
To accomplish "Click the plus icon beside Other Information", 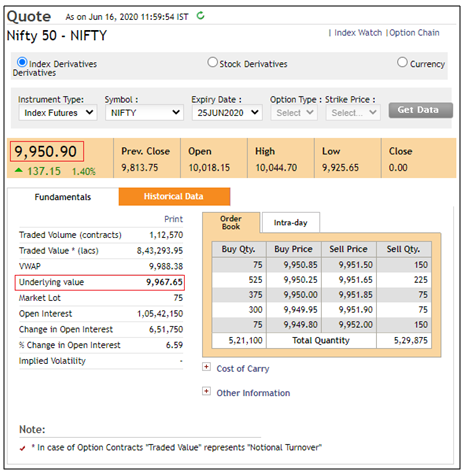I will click(207, 391).
